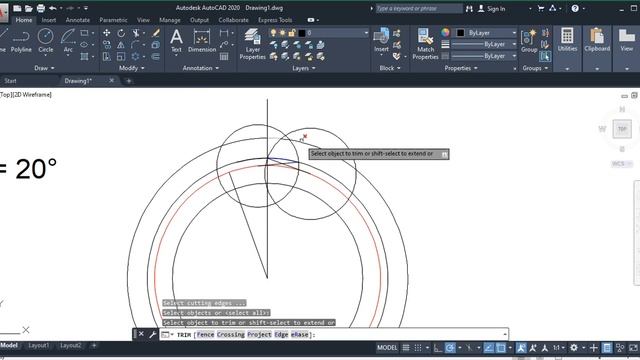Switch to the Annotate ribbon tab
Screen dimensions: 640x360
78,20
